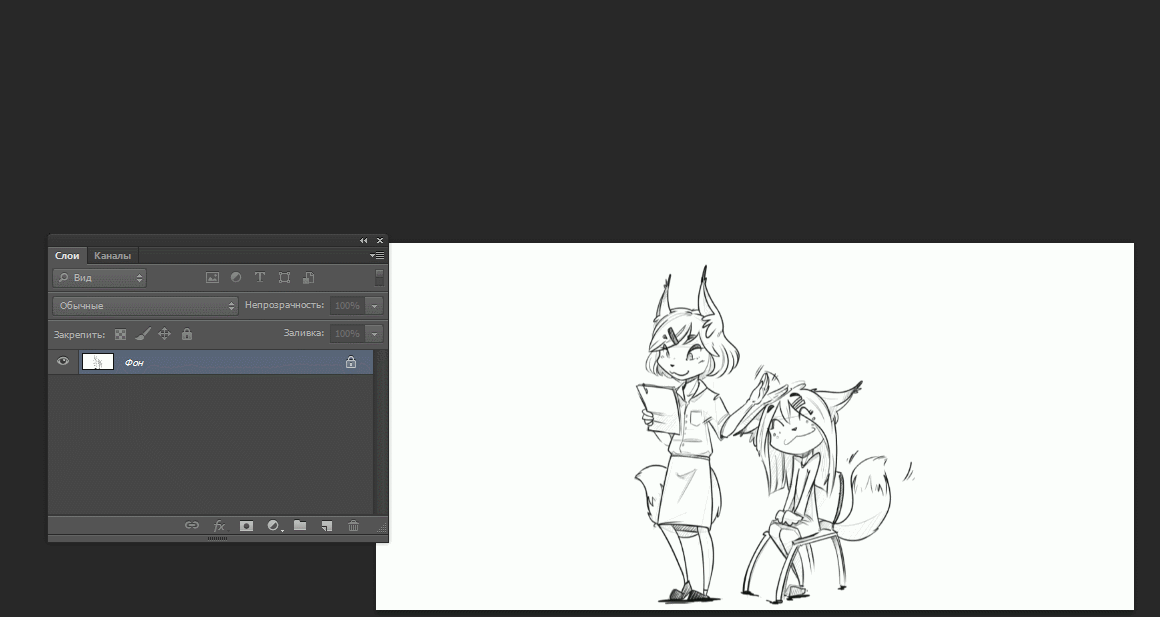Open the Обычные blend mode dropdown
The height and width of the screenshot is (617, 1160).
pos(145,306)
